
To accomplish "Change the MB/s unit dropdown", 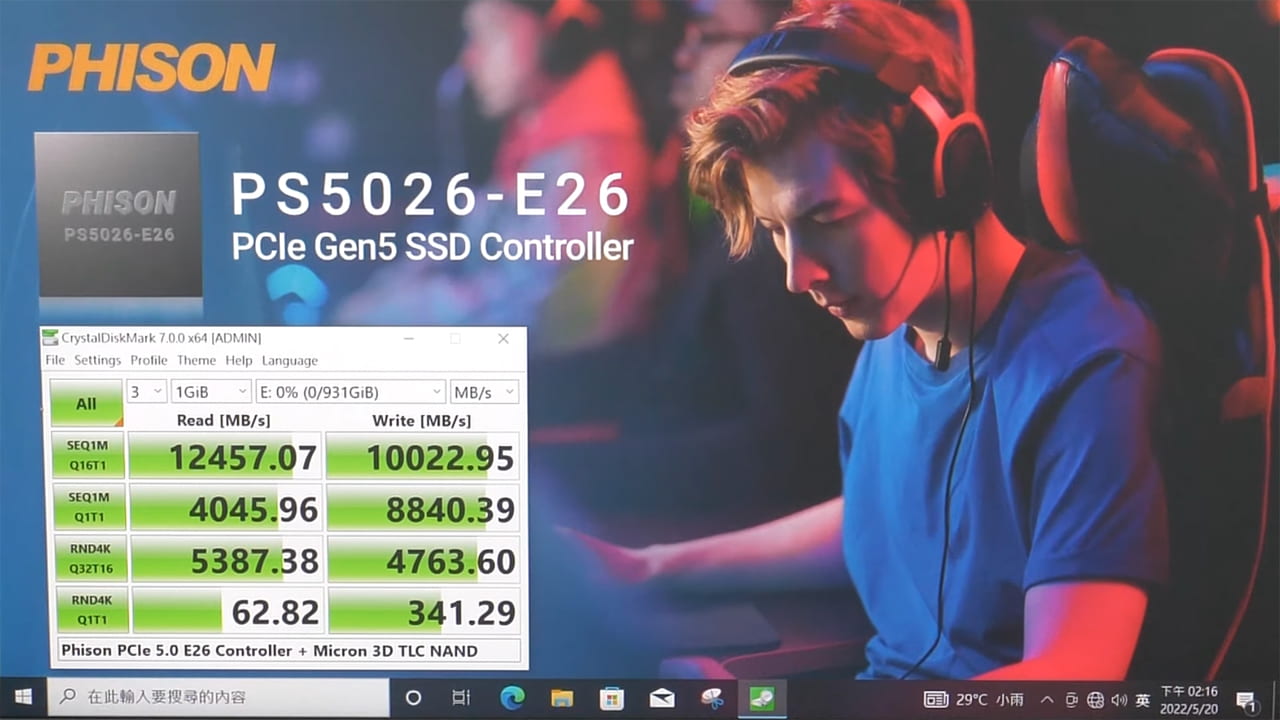I will click(x=484, y=392).
